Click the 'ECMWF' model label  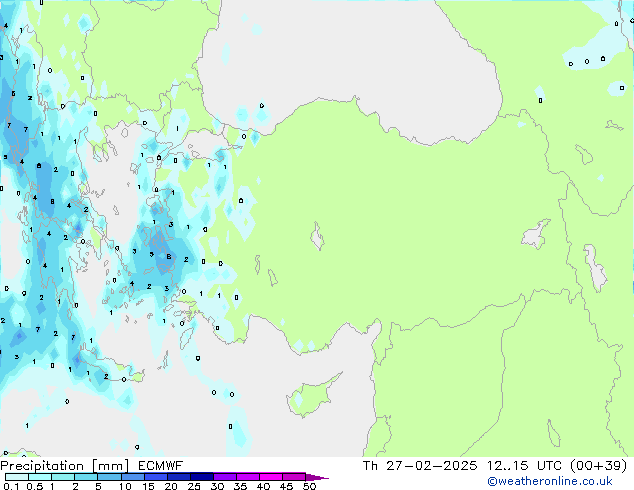[161, 466]
